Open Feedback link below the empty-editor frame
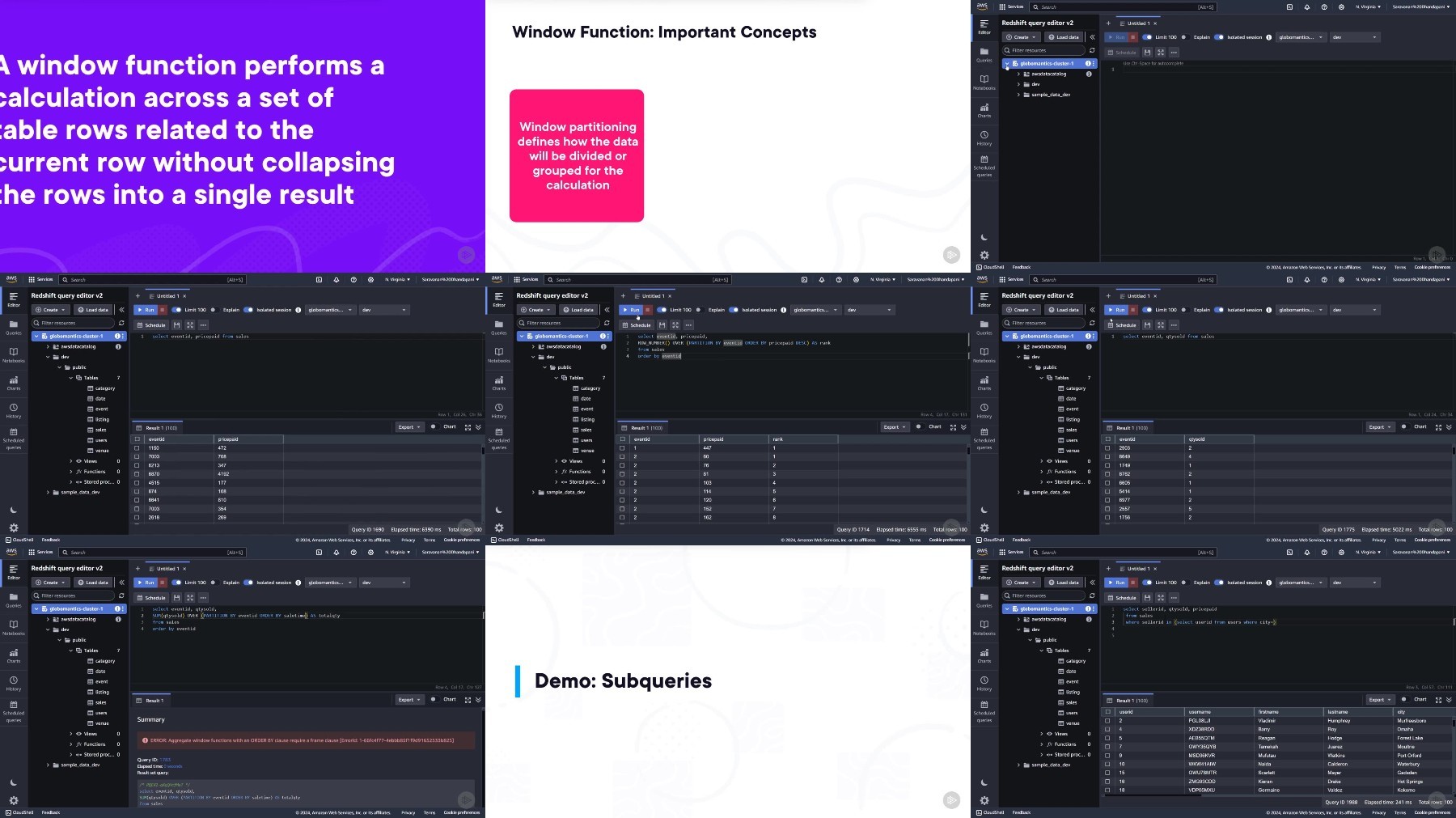Image resolution: width=1456 pixels, height=818 pixels. pos(1022,267)
